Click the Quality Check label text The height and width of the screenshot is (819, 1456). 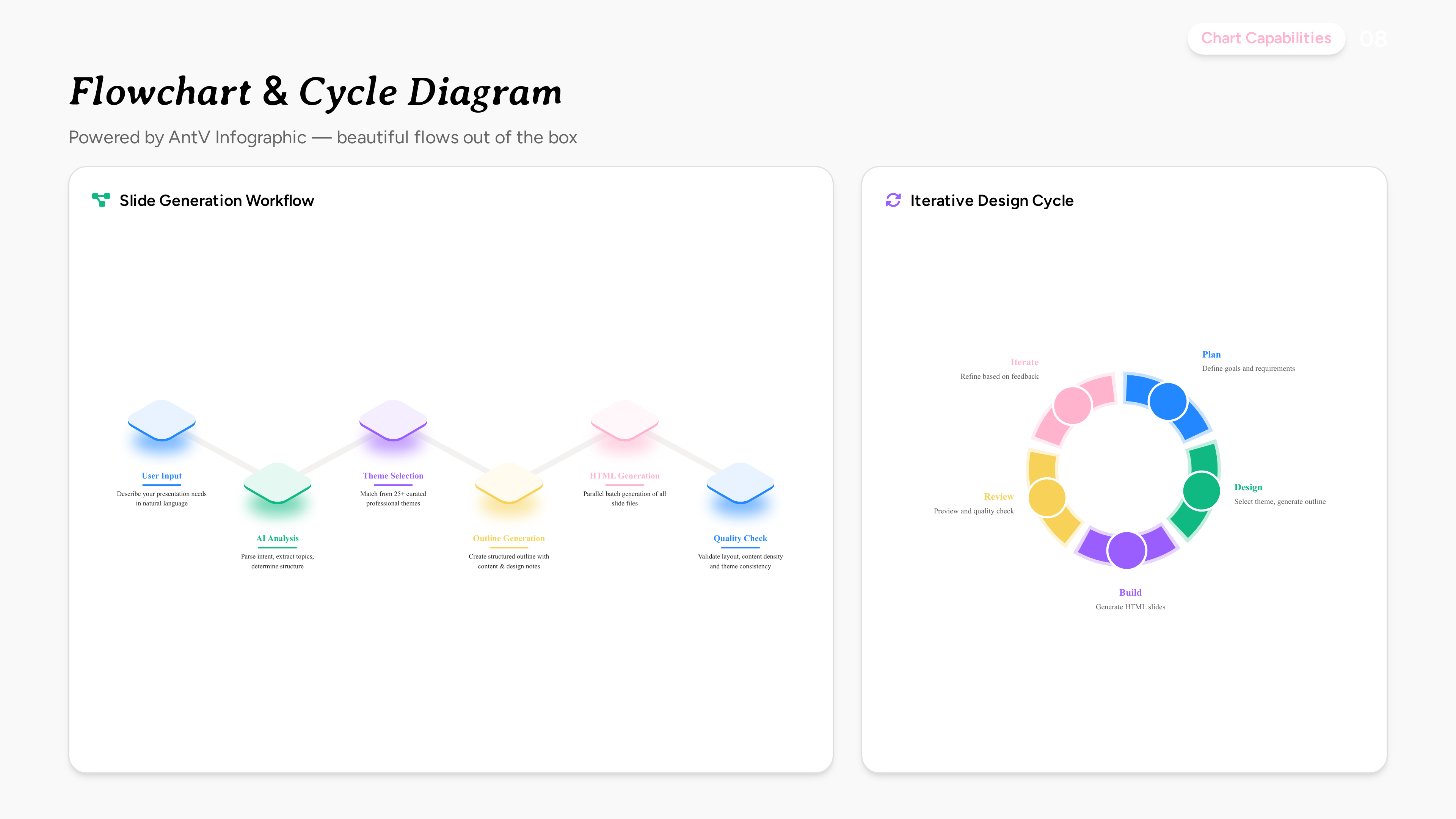(740, 538)
